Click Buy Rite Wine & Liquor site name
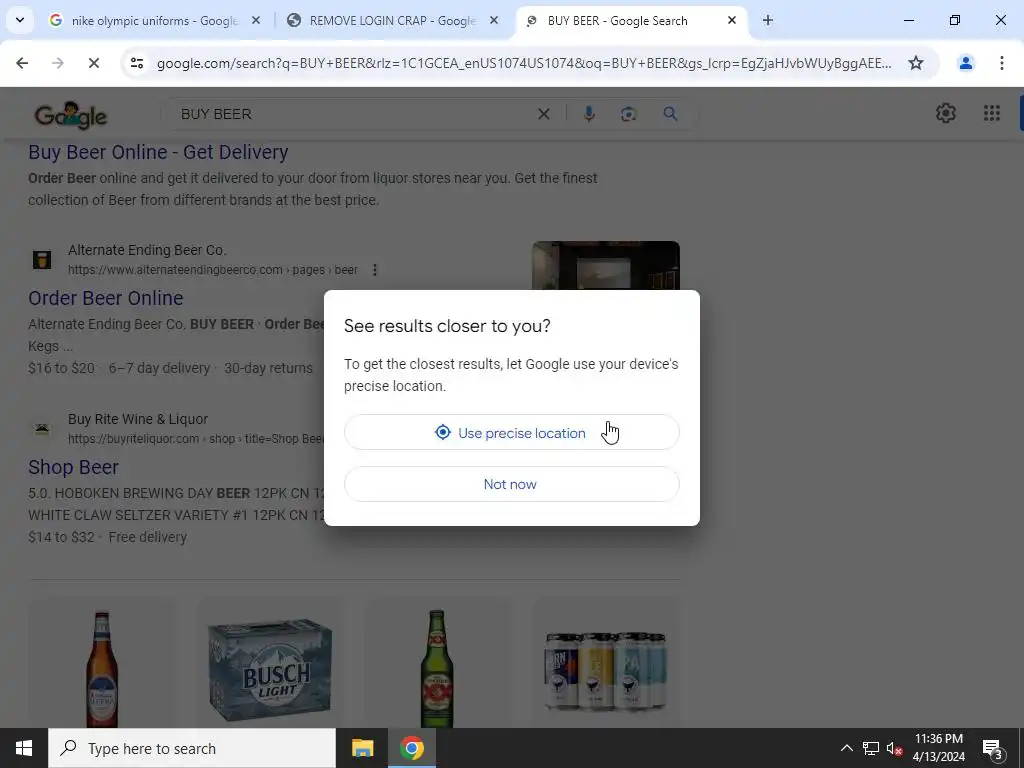Screen dimensions: 1024x768 [138, 419]
